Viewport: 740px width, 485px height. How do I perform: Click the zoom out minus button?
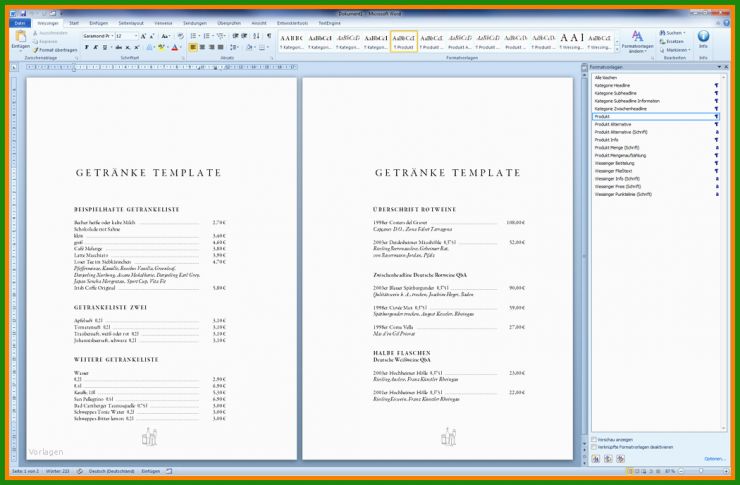coord(681,471)
